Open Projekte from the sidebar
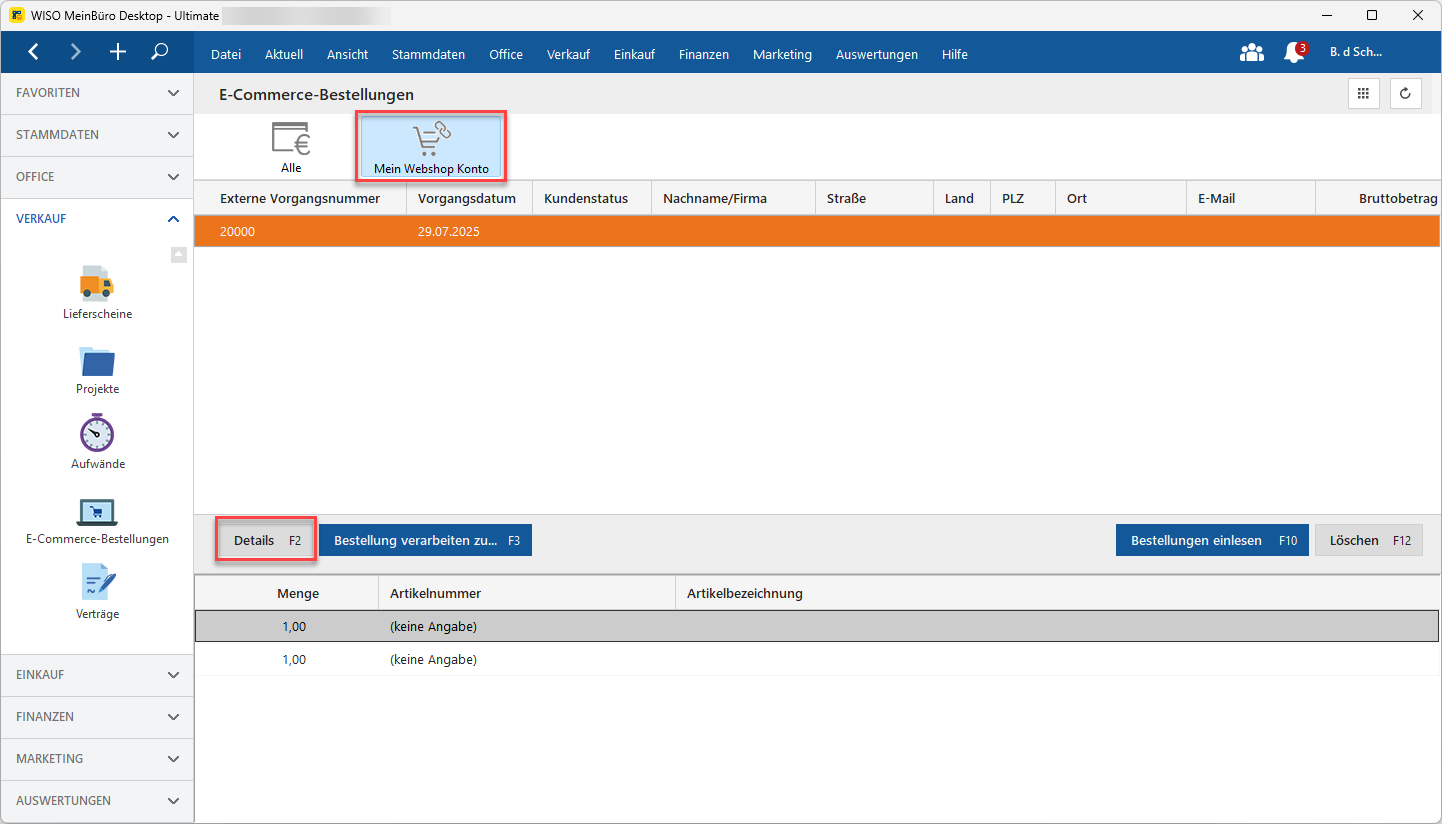The height and width of the screenshot is (824, 1442). (97, 370)
